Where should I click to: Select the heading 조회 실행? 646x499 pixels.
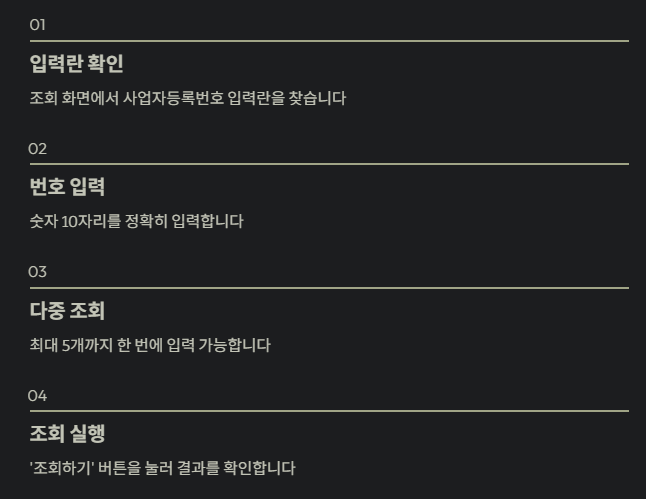click(68, 433)
